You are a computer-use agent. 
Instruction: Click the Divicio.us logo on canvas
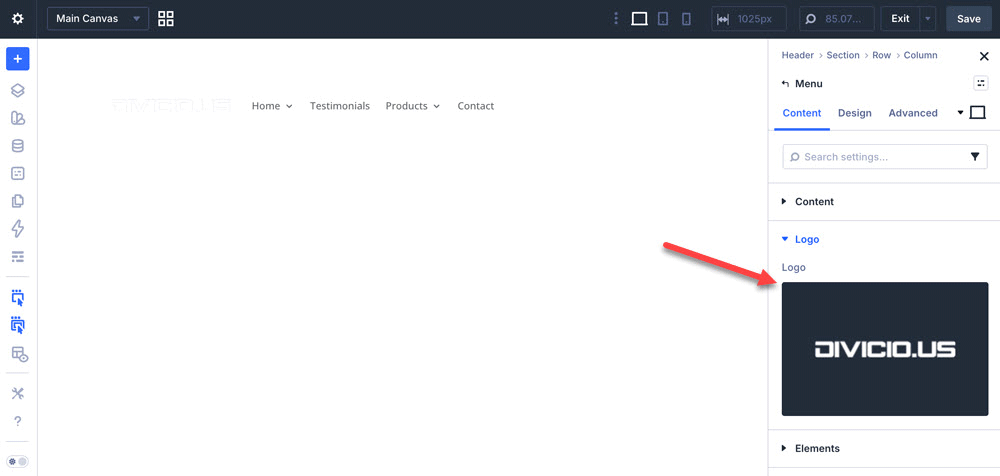pos(172,106)
